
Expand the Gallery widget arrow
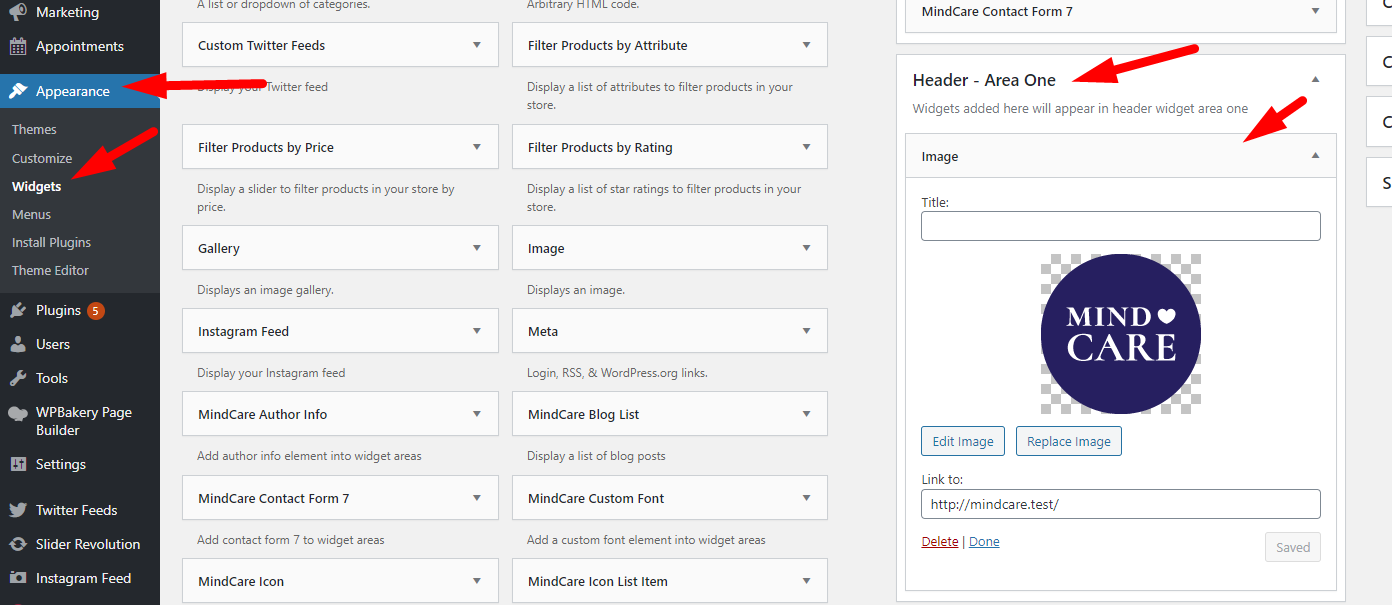pos(477,248)
